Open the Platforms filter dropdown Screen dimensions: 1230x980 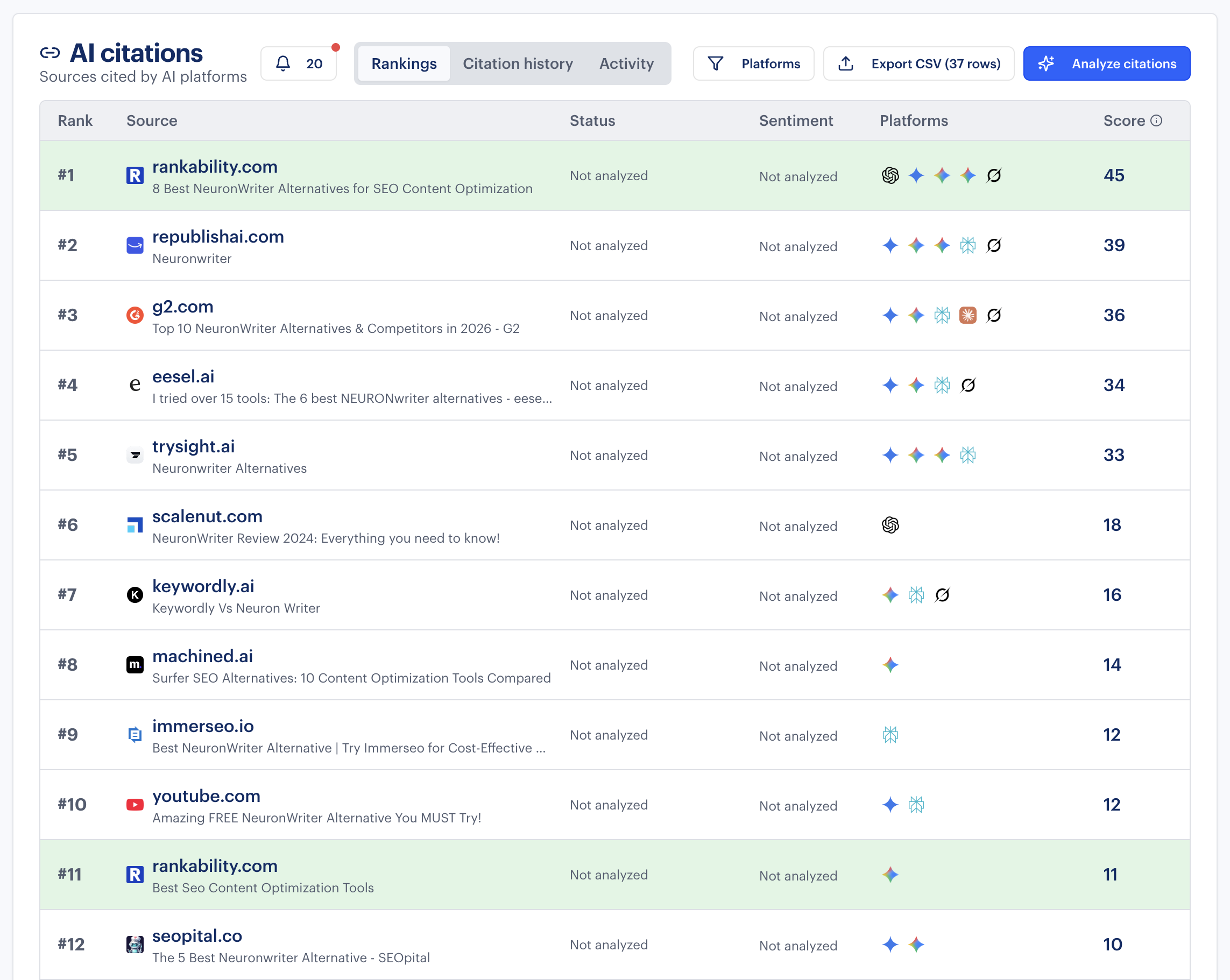coord(753,63)
